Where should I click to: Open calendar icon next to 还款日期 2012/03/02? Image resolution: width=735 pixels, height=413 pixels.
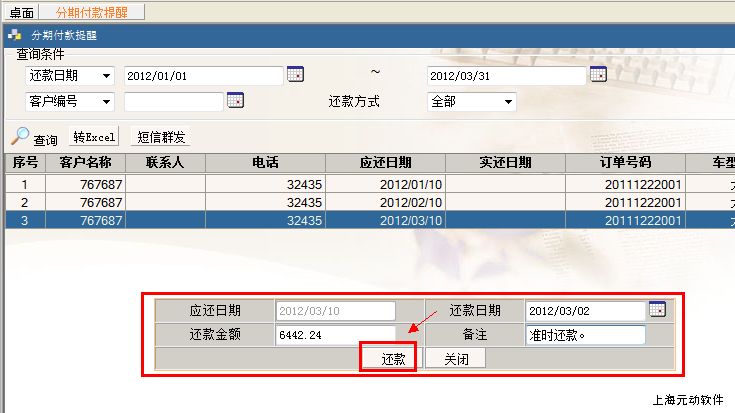pos(657,309)
